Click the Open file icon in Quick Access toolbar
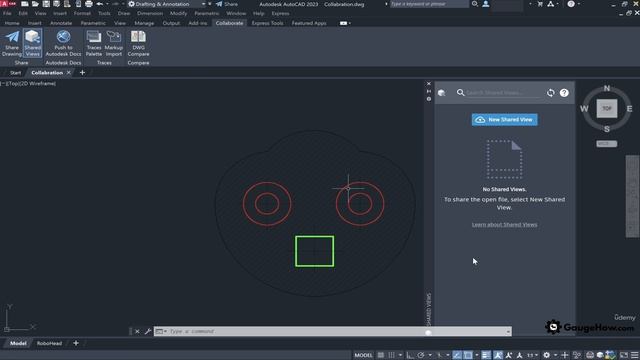The image size is (640, 360). click(35, 4)
